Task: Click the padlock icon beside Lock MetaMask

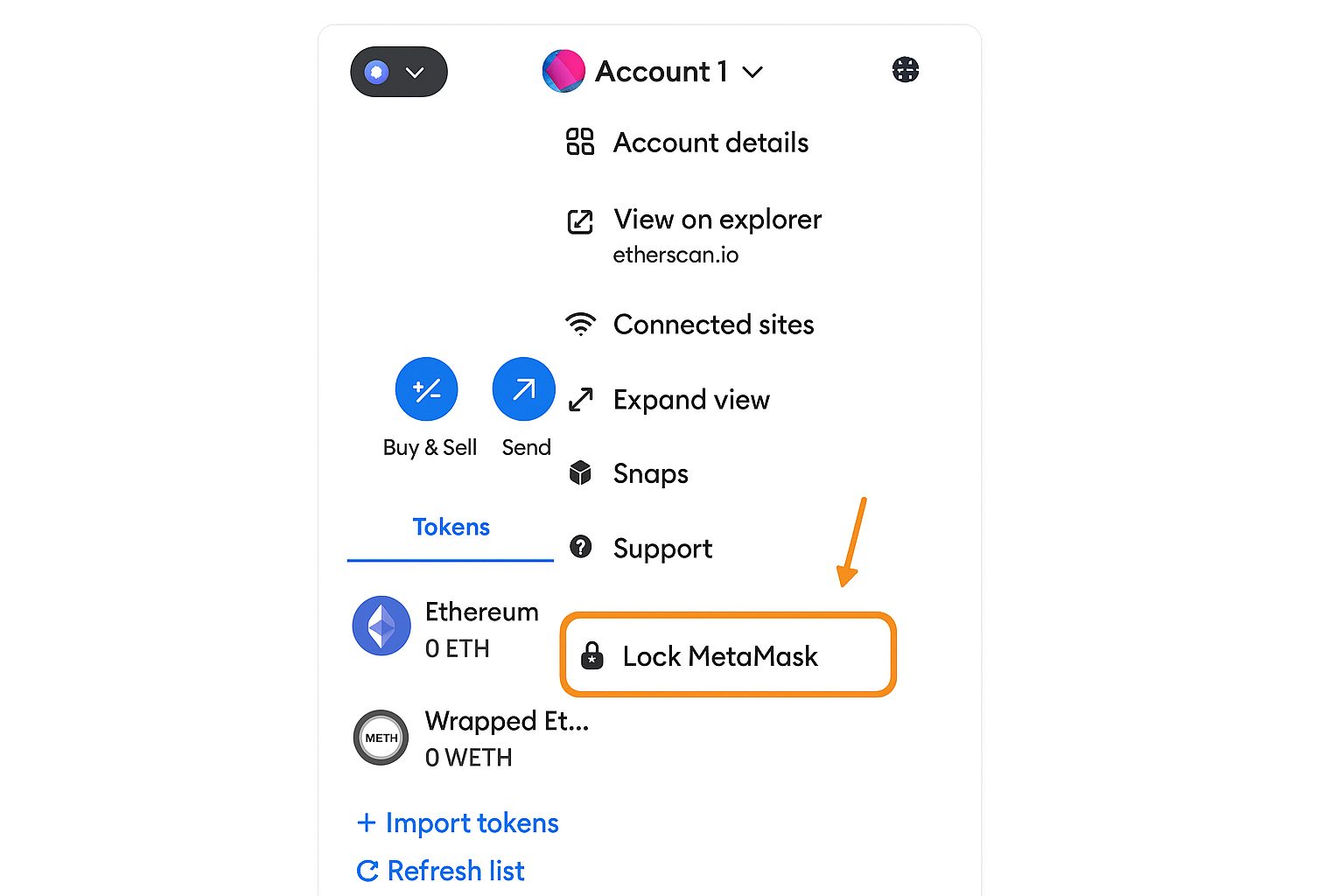Action: pos(592,655)
